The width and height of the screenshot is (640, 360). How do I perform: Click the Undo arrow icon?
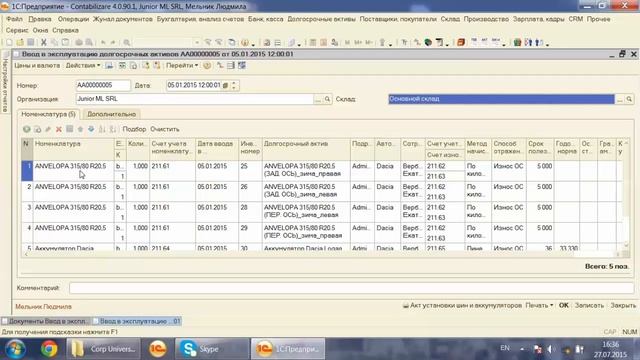pyautogui.click(x=103, y=42)
